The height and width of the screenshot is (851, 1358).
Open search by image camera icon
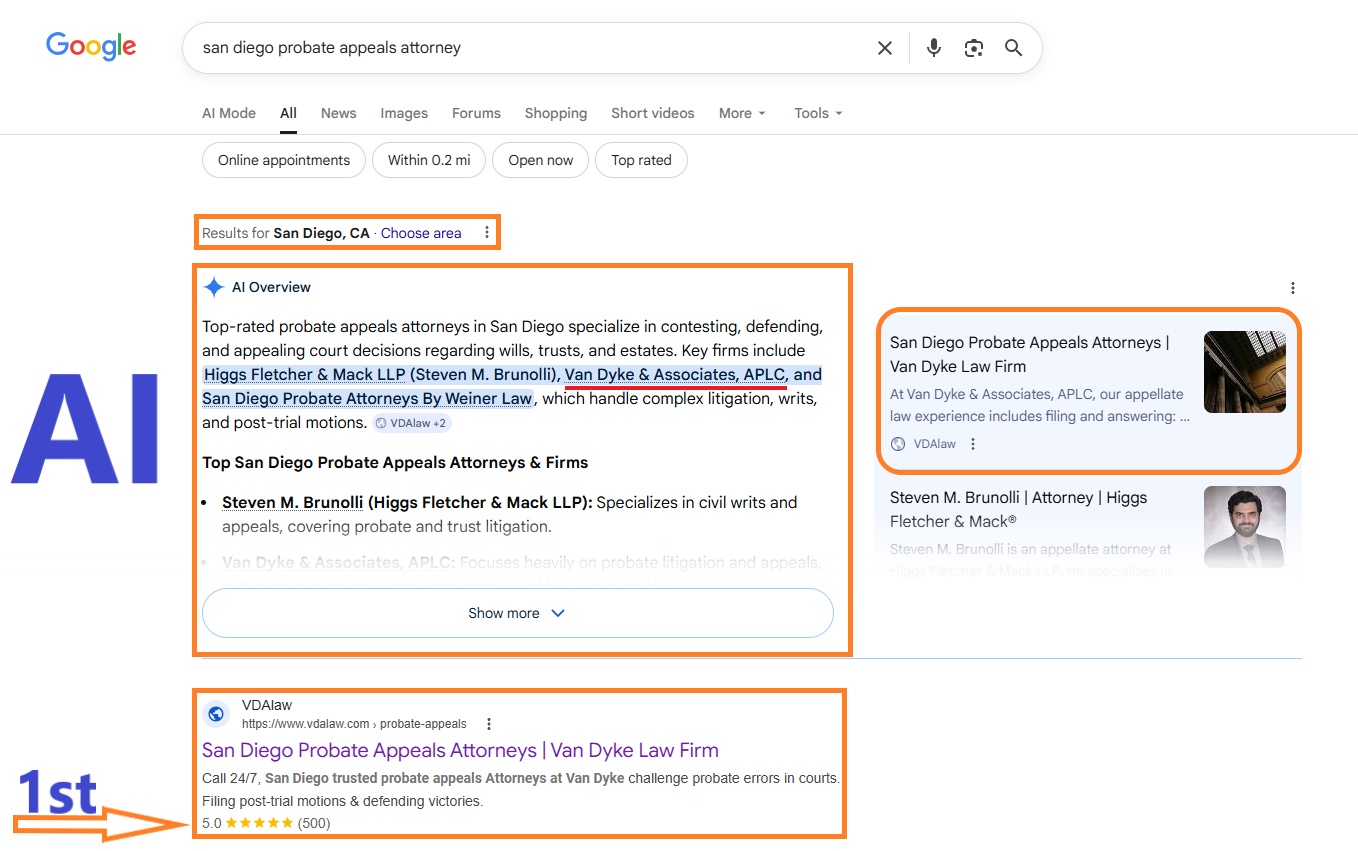coord(973,48)
